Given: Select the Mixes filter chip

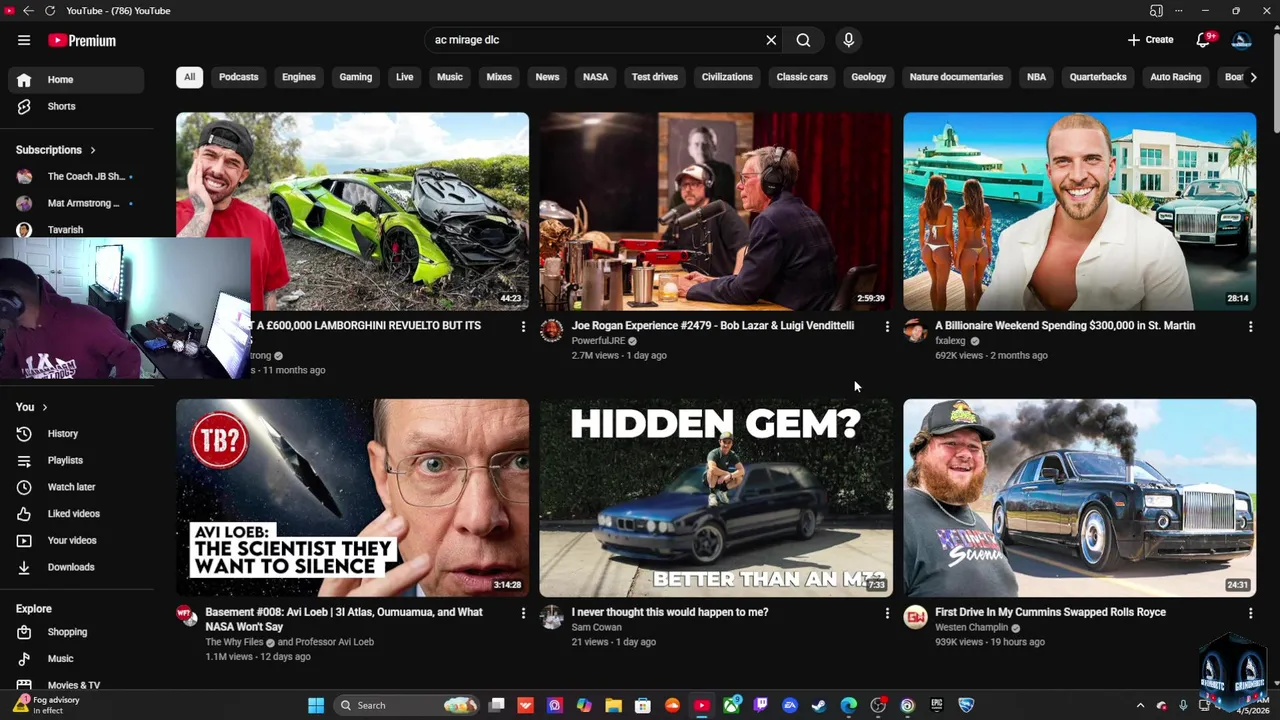Looking at the screenshot, I should pos(499,77).
